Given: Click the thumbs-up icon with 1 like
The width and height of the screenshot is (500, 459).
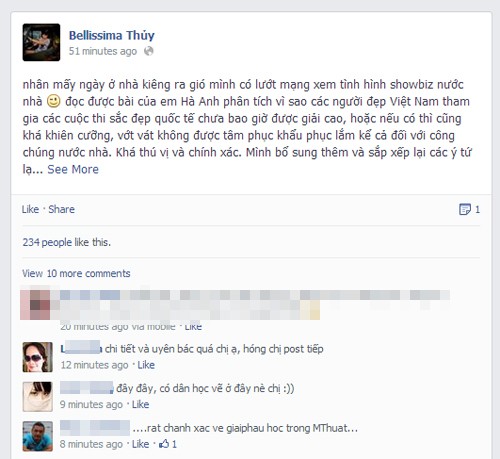Looking at the screenshot, I should pos(164,444).
